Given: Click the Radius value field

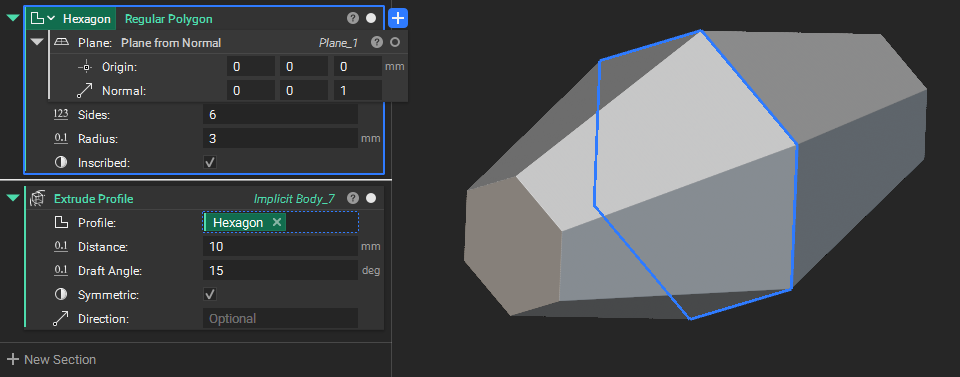Looking at the screenshot, I should (x=280, y=139).
